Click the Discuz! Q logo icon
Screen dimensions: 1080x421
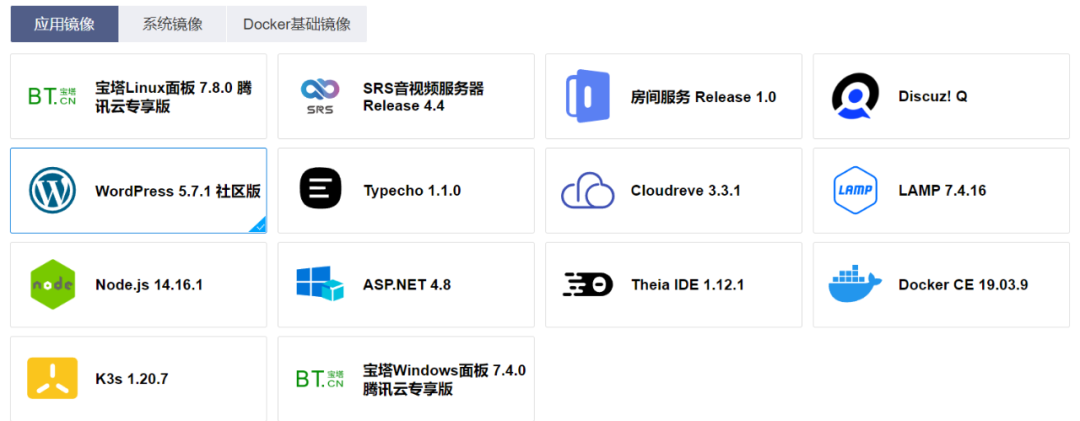click(x=855, y=96)
